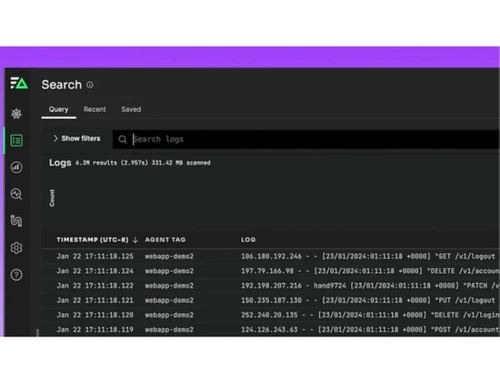Click the magnifier icon in search bar
Viewport: 500px width, 375px height.
[123, 139]
